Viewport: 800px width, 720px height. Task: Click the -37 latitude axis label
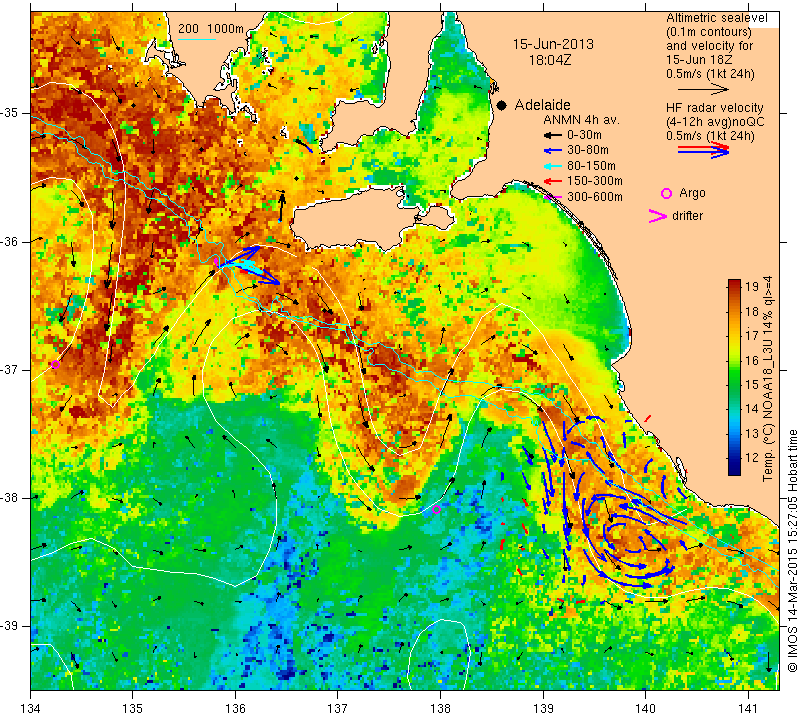click(x=9, y=369)
